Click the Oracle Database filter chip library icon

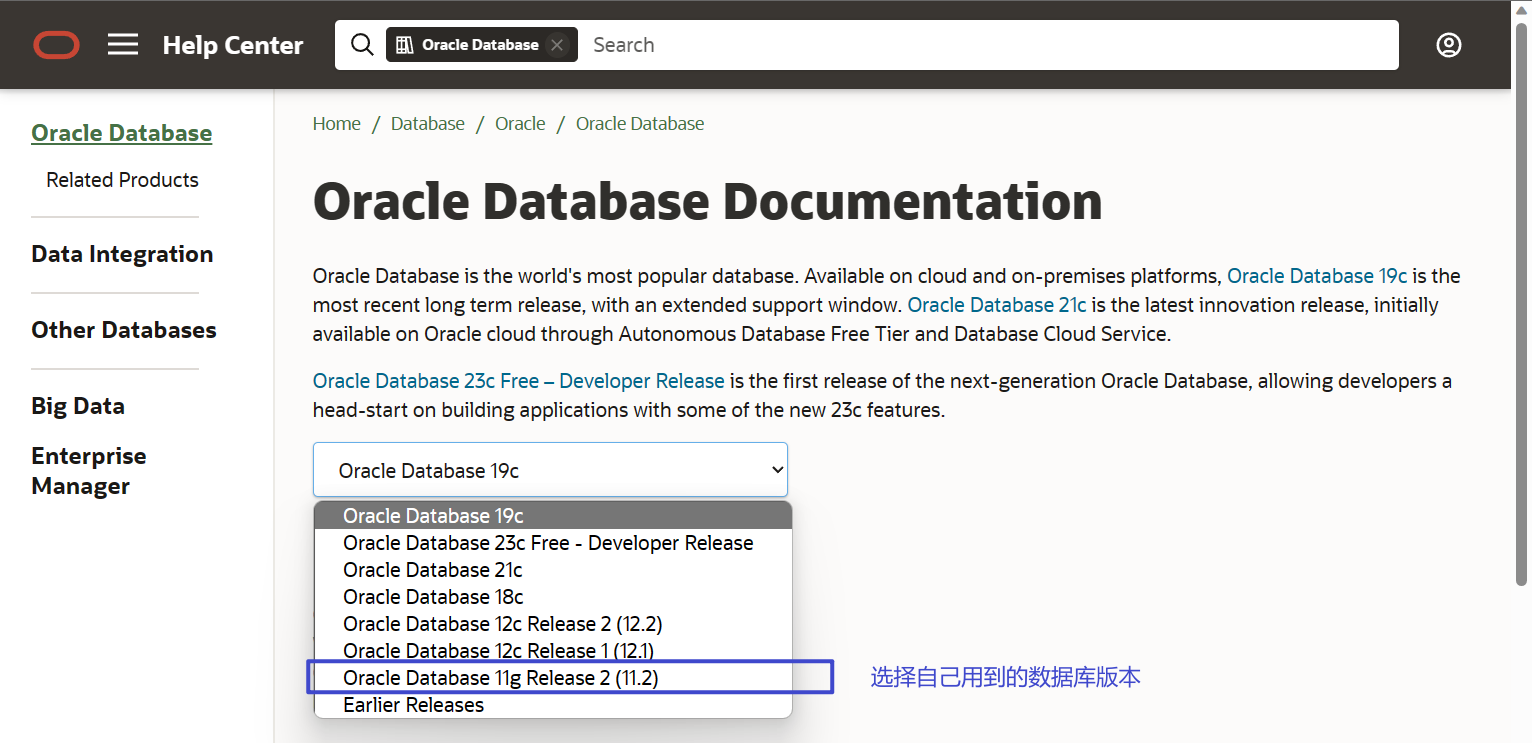pos(404,45)
